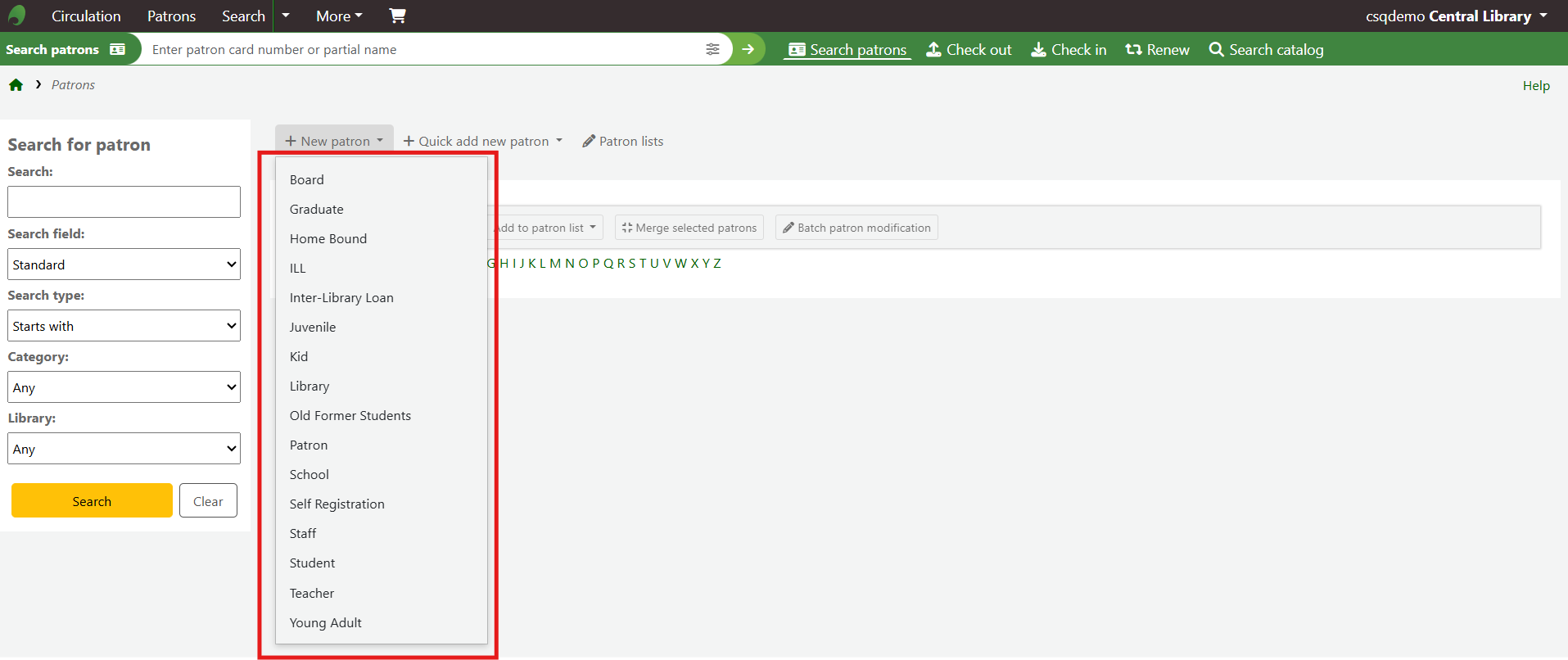Open Search in top navigation
Image resolution: width=1568 pixels, height=660 pixels.
click(243, 16)
